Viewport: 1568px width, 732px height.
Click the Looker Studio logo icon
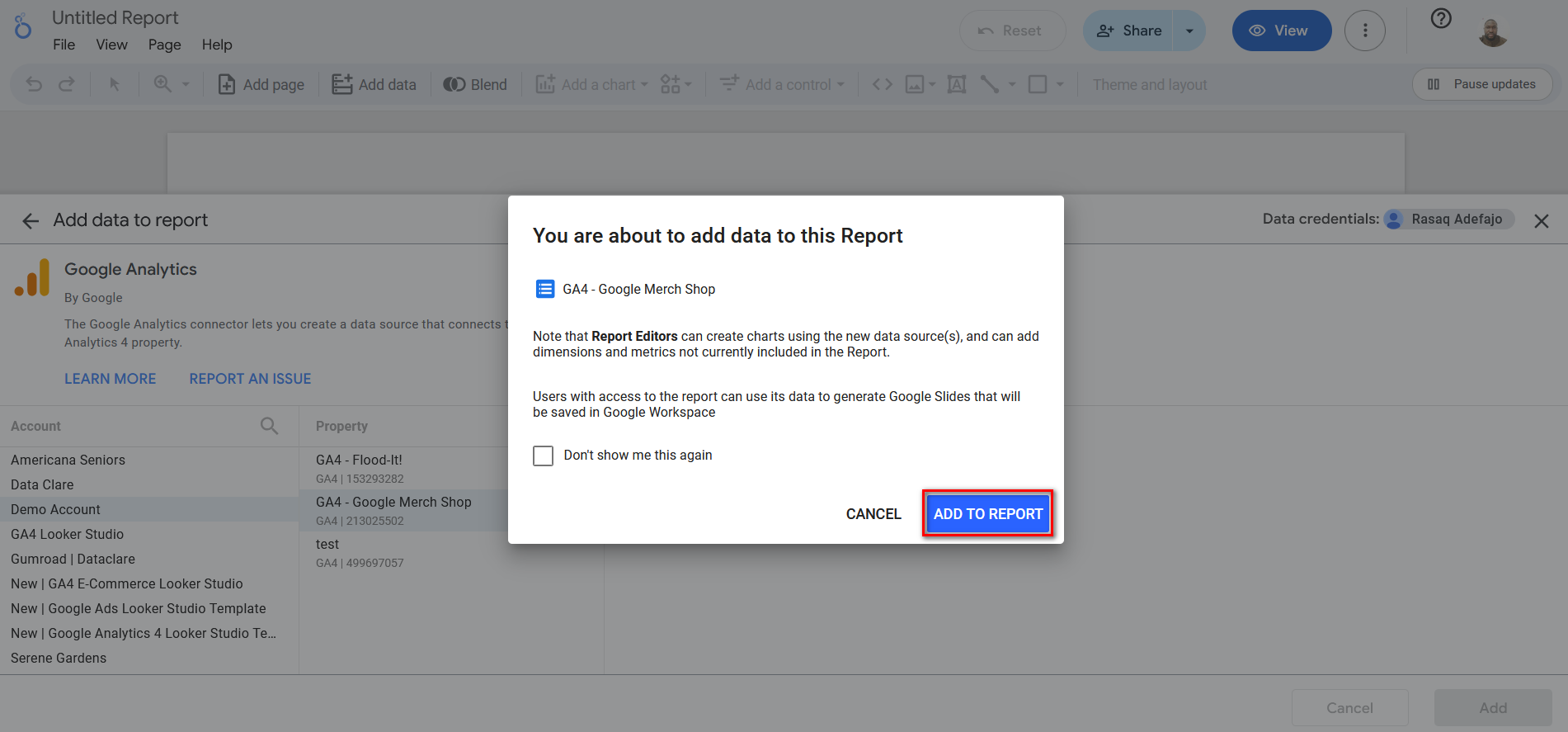[x=23, y=27]
